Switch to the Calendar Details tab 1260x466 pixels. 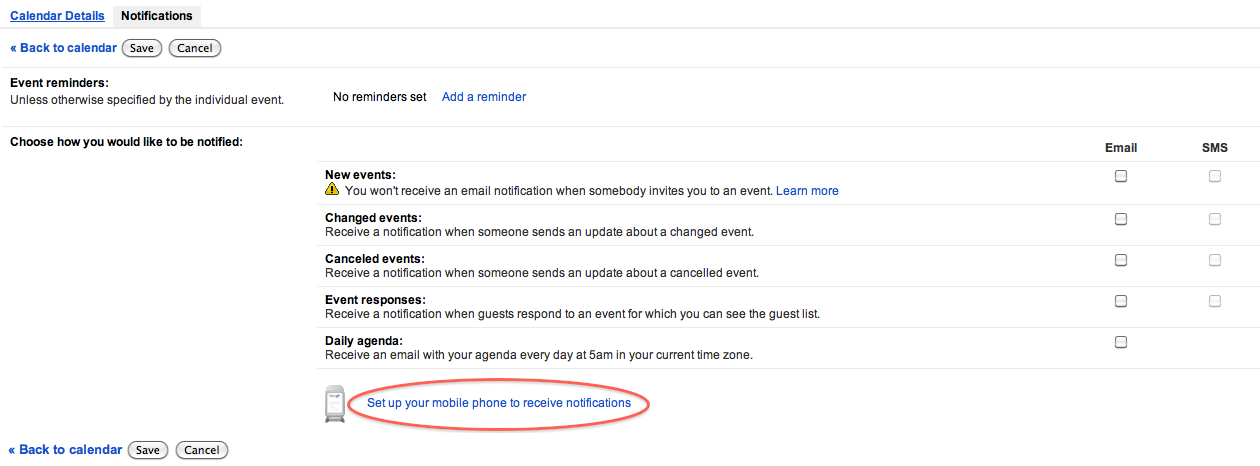57,16
